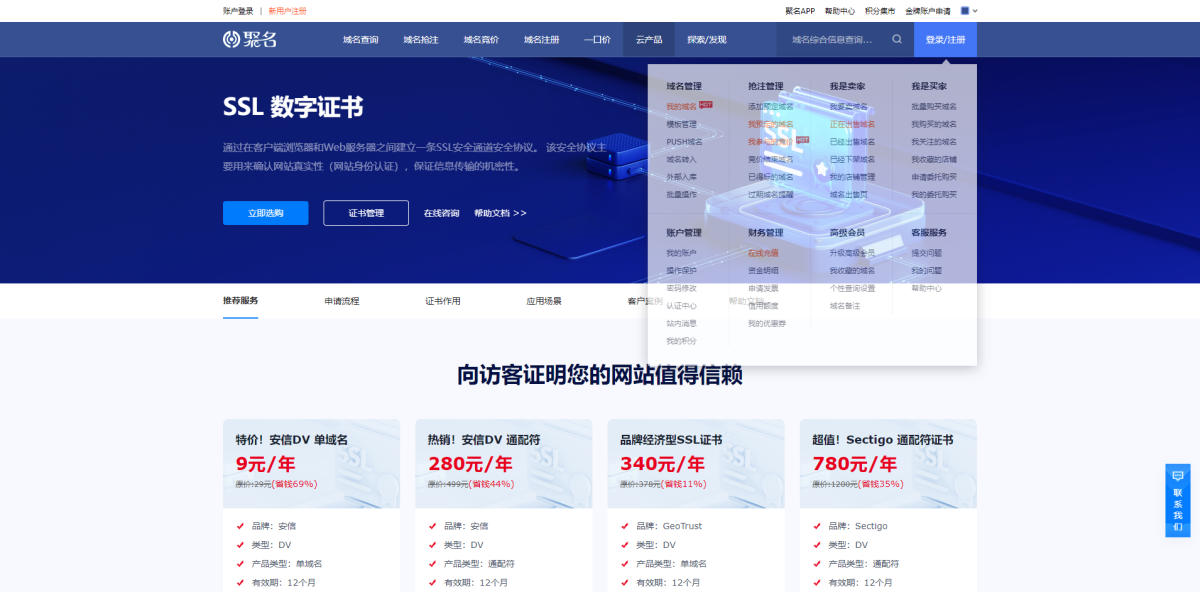Open the 联系我们 chat widget

pyautogui.click(x=1177, y=500)
